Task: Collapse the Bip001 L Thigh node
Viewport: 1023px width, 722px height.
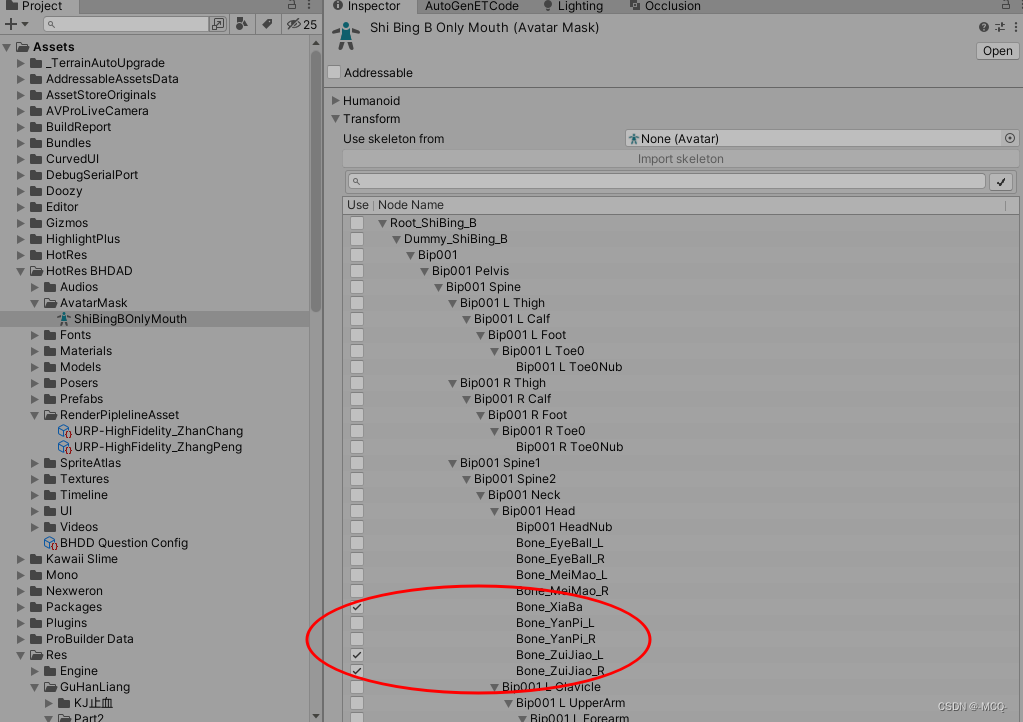Action: pyautogui.click(x=452, y=303)
